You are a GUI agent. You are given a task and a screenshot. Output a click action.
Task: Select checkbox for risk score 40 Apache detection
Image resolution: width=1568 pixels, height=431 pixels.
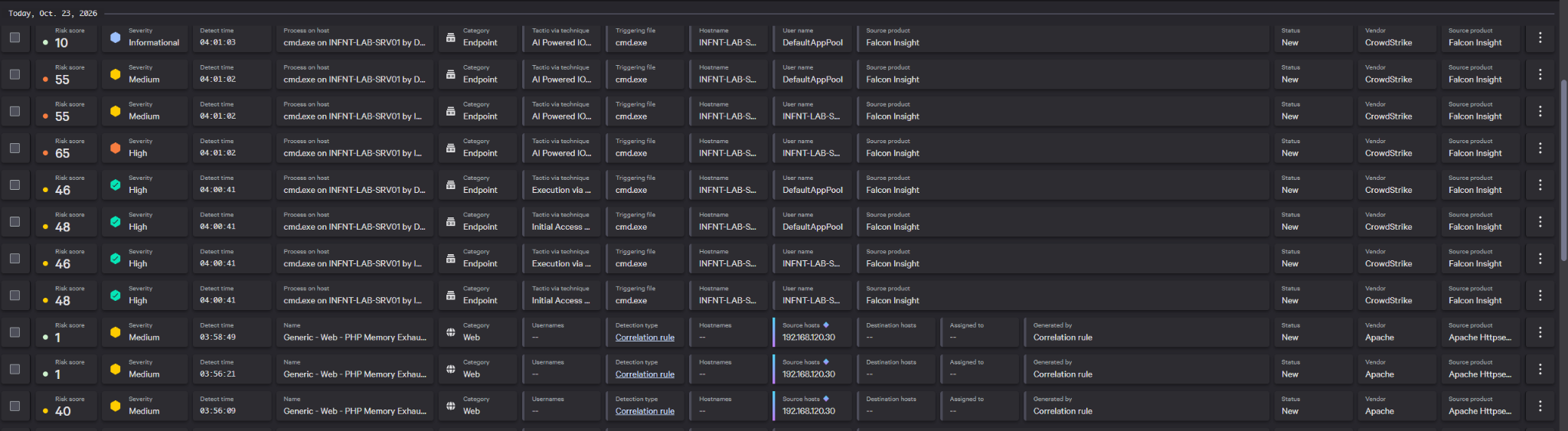pos(15,406)
